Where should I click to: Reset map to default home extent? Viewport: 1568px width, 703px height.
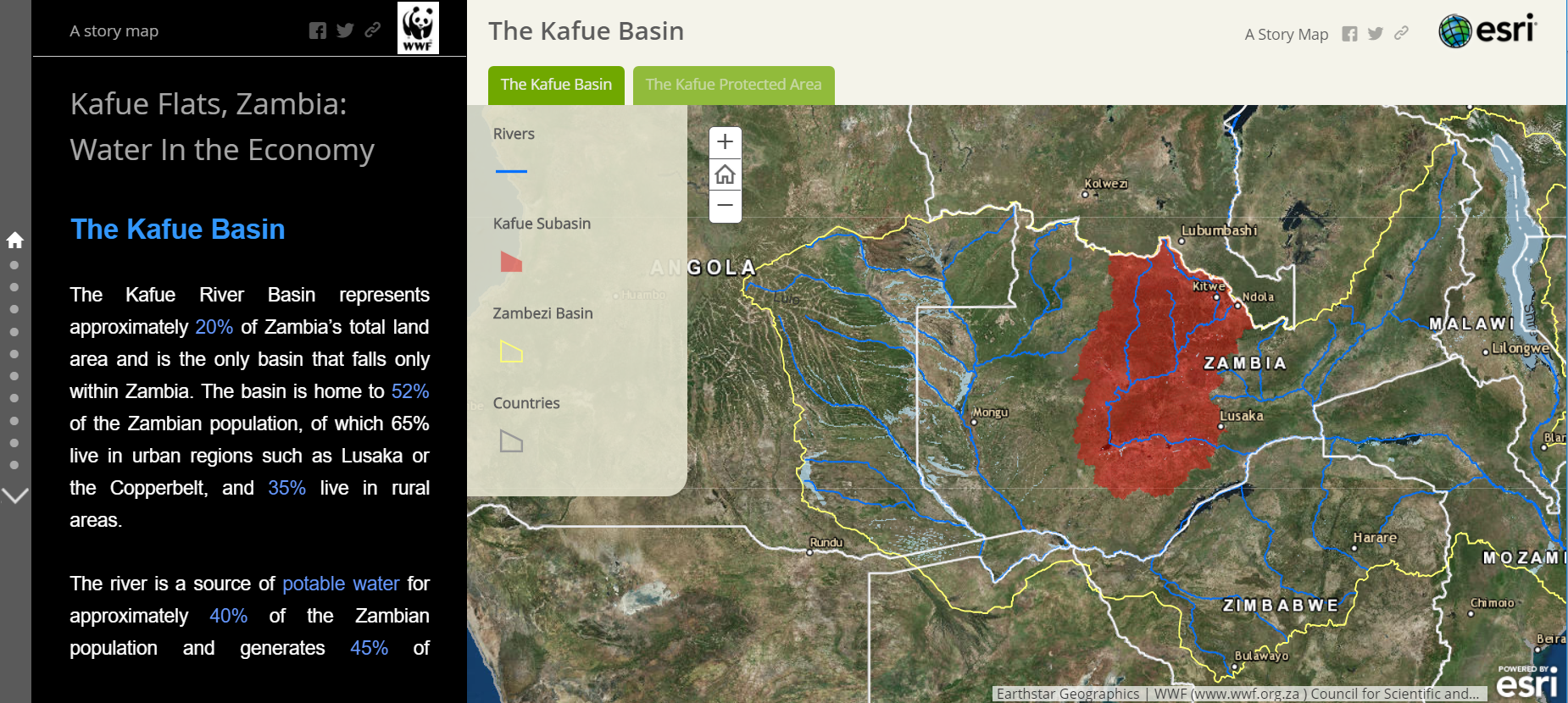(x=725, y=174)
